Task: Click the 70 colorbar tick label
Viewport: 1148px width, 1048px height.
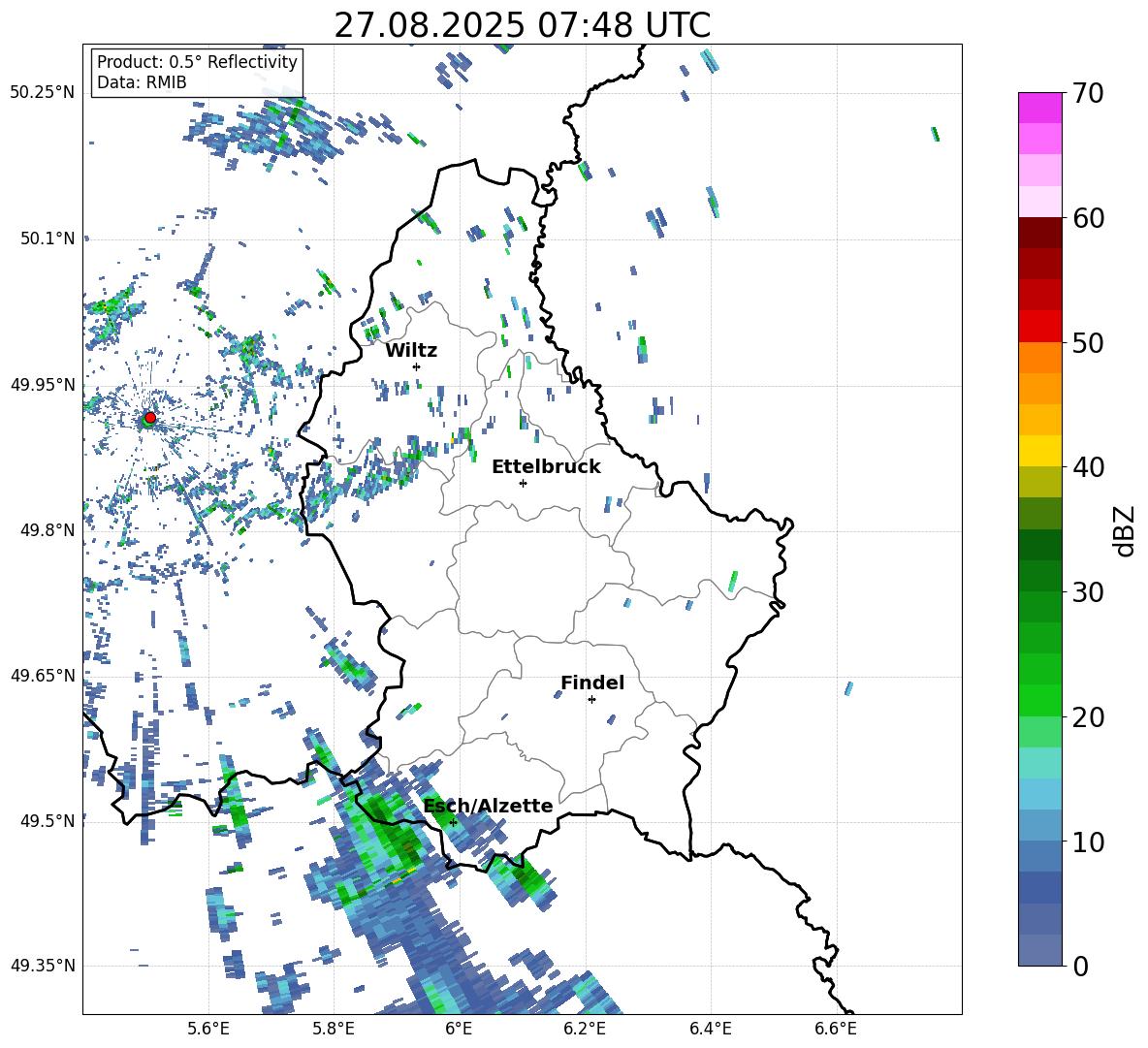Action: pos(1088,93)
